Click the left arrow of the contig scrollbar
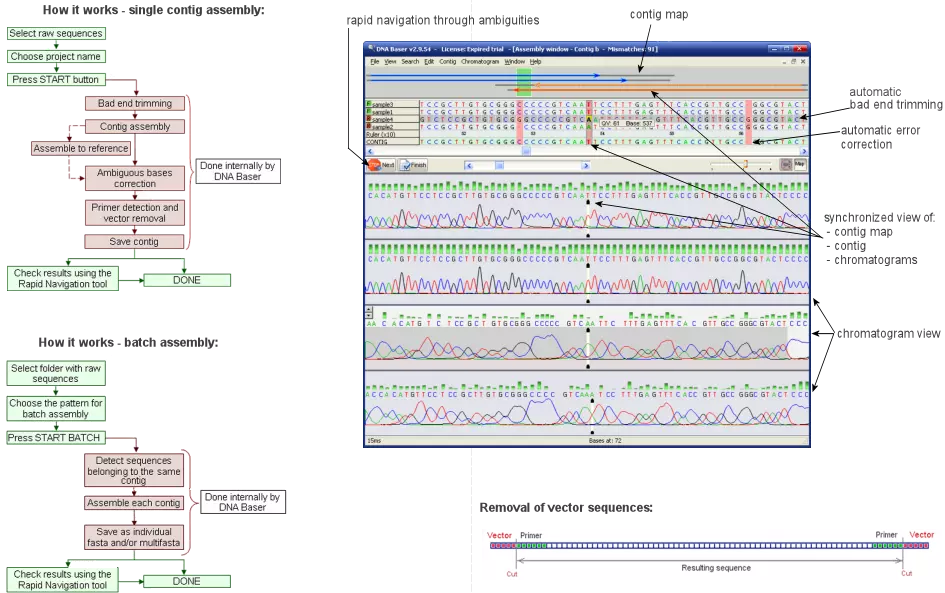945x593 pixels. point(369,151)
